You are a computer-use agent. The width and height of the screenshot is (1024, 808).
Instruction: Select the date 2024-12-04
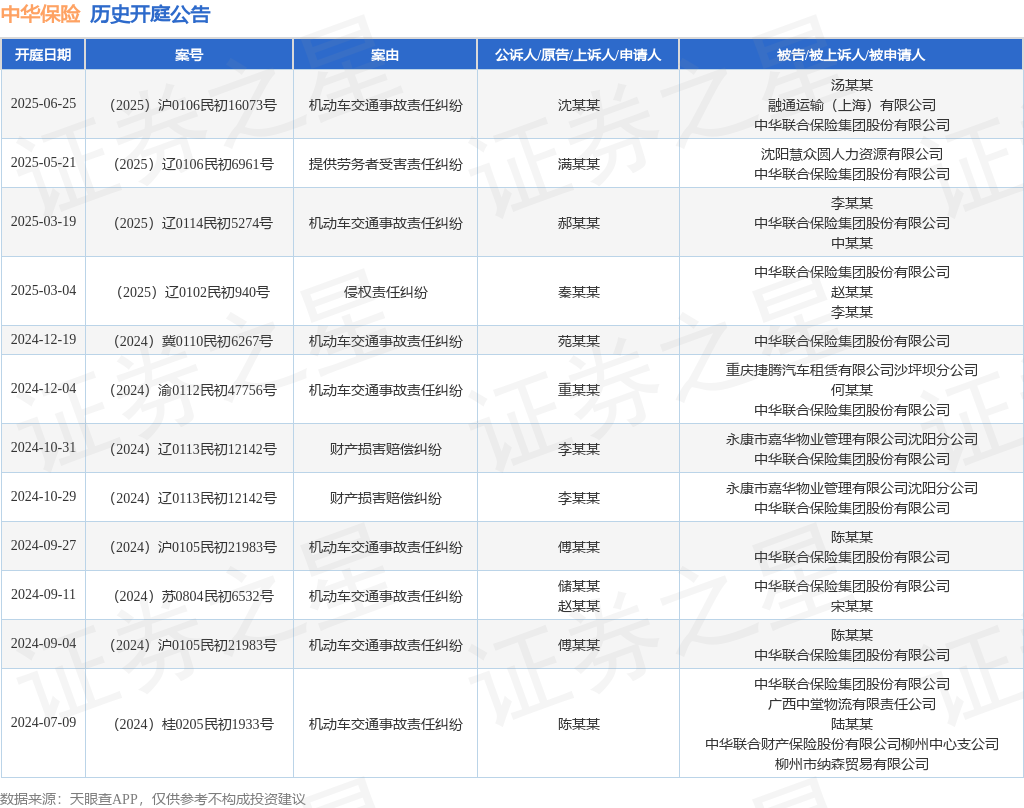point(43,388)
